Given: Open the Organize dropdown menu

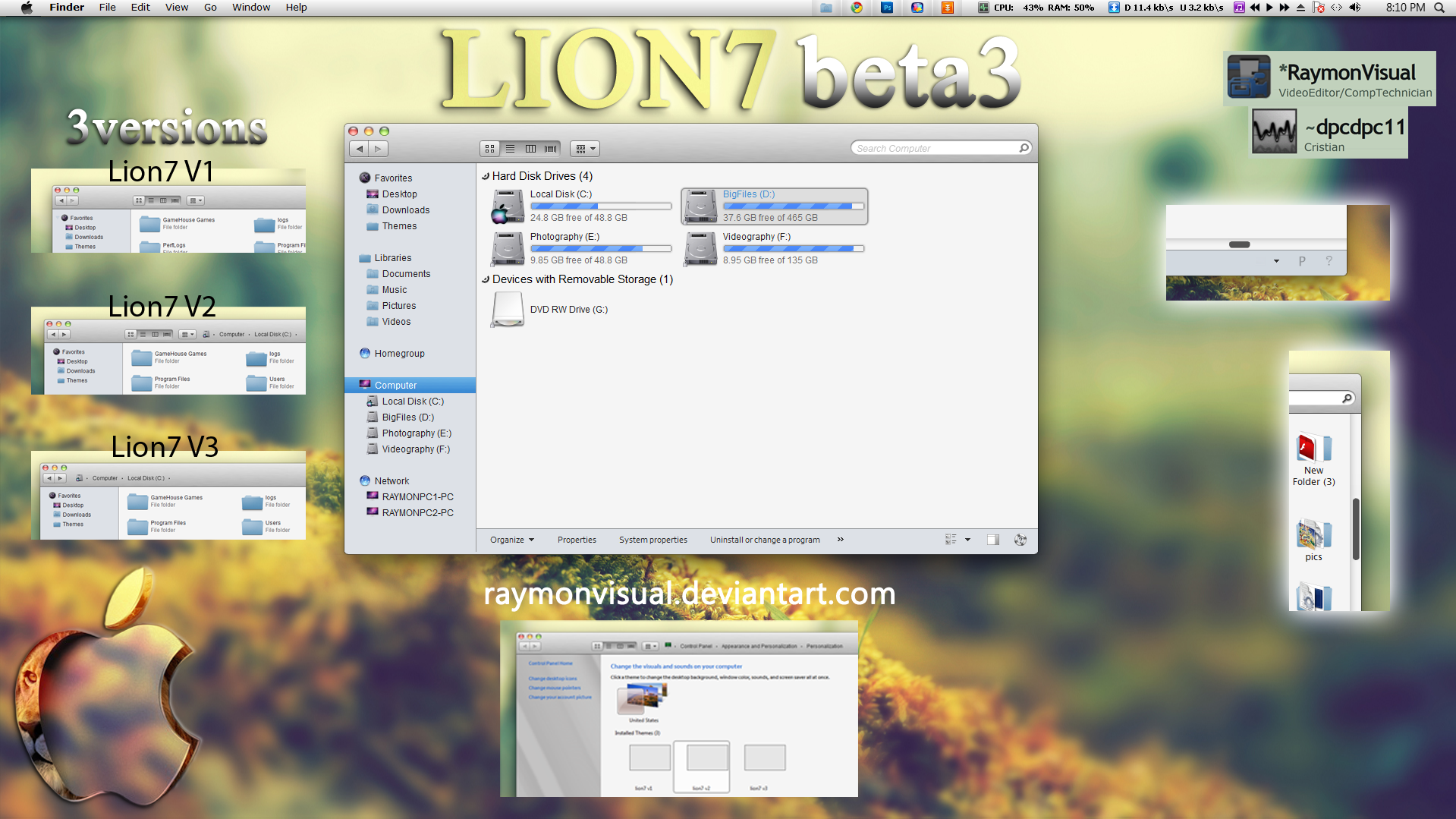Looking at the screenshot, I should pyautogui.click(x=511, y=540).
